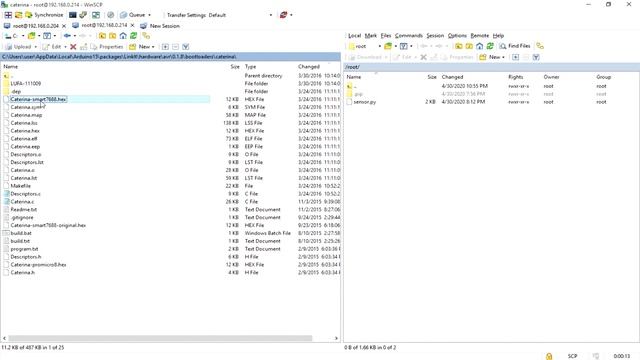Screen dimensions: 640x360
Task: Open the Local menu
Action: click(354, 36)
